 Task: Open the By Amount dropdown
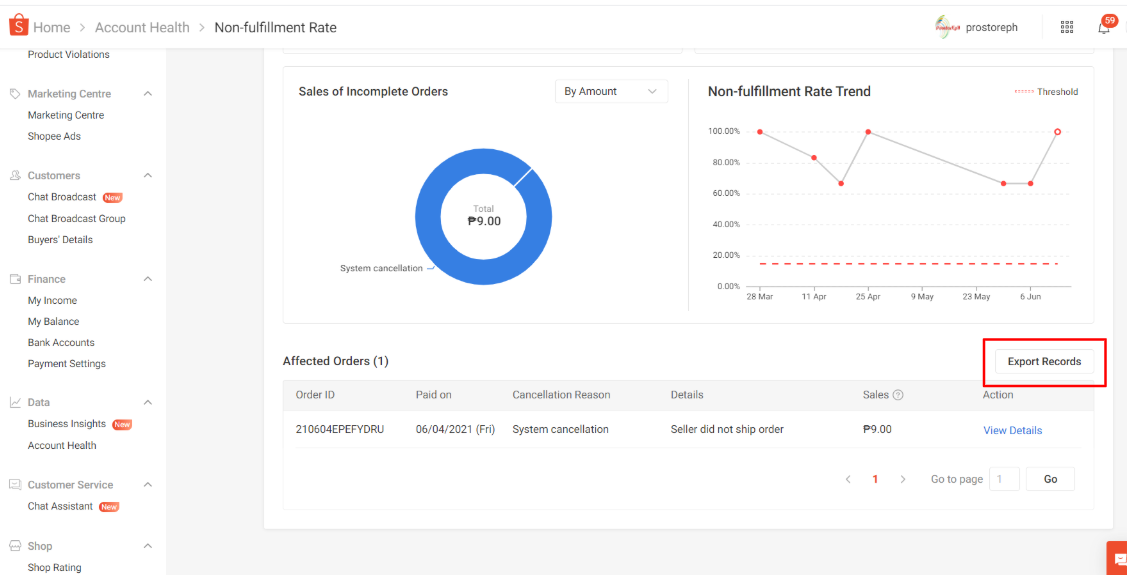click(611, 92)
